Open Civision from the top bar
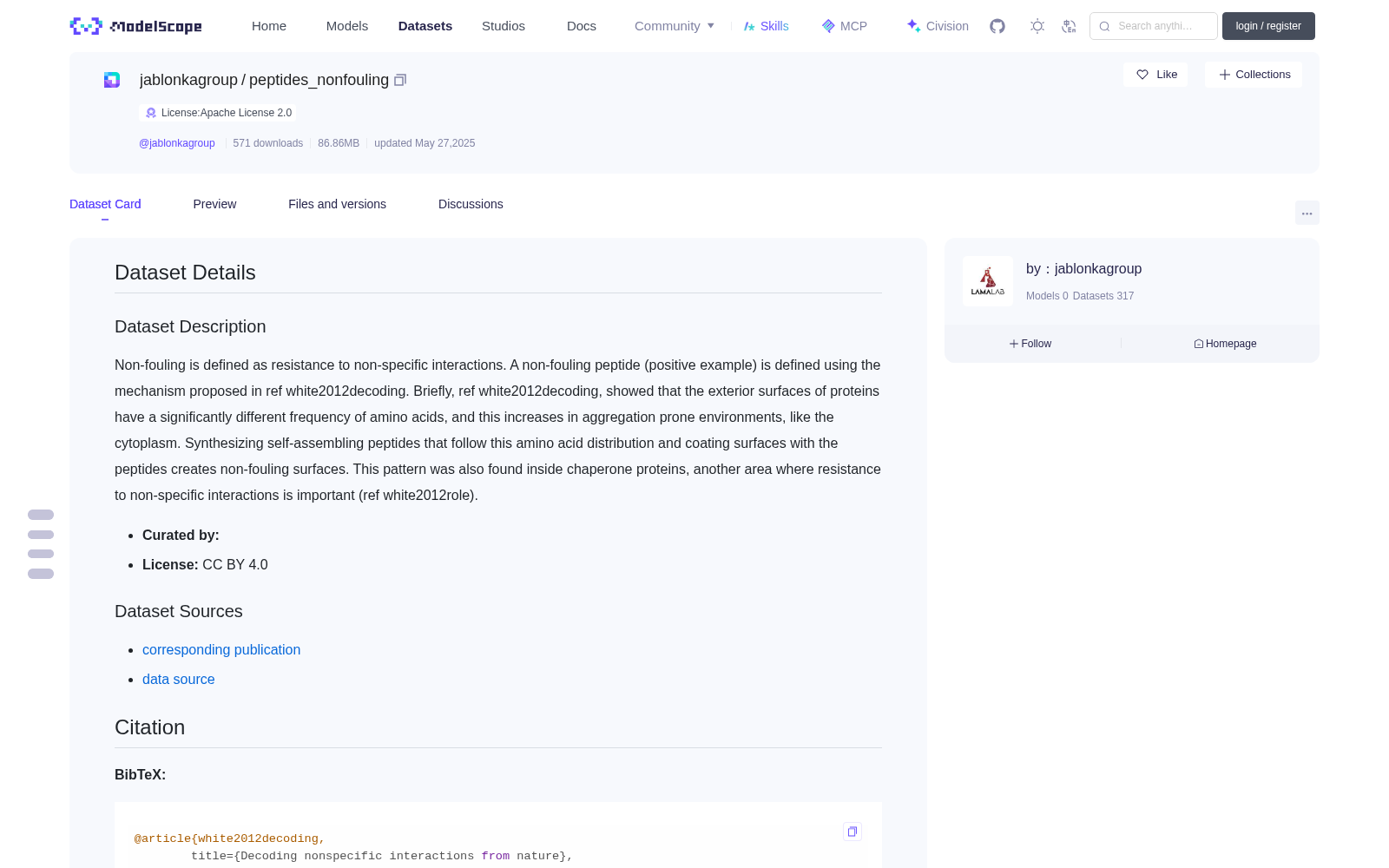 (x=938, y=26)
